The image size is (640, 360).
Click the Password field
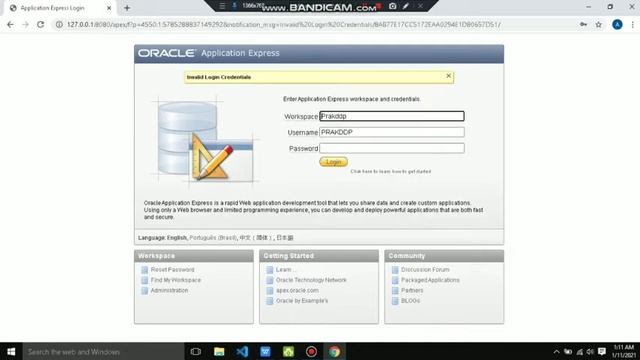tap(392, 148)
